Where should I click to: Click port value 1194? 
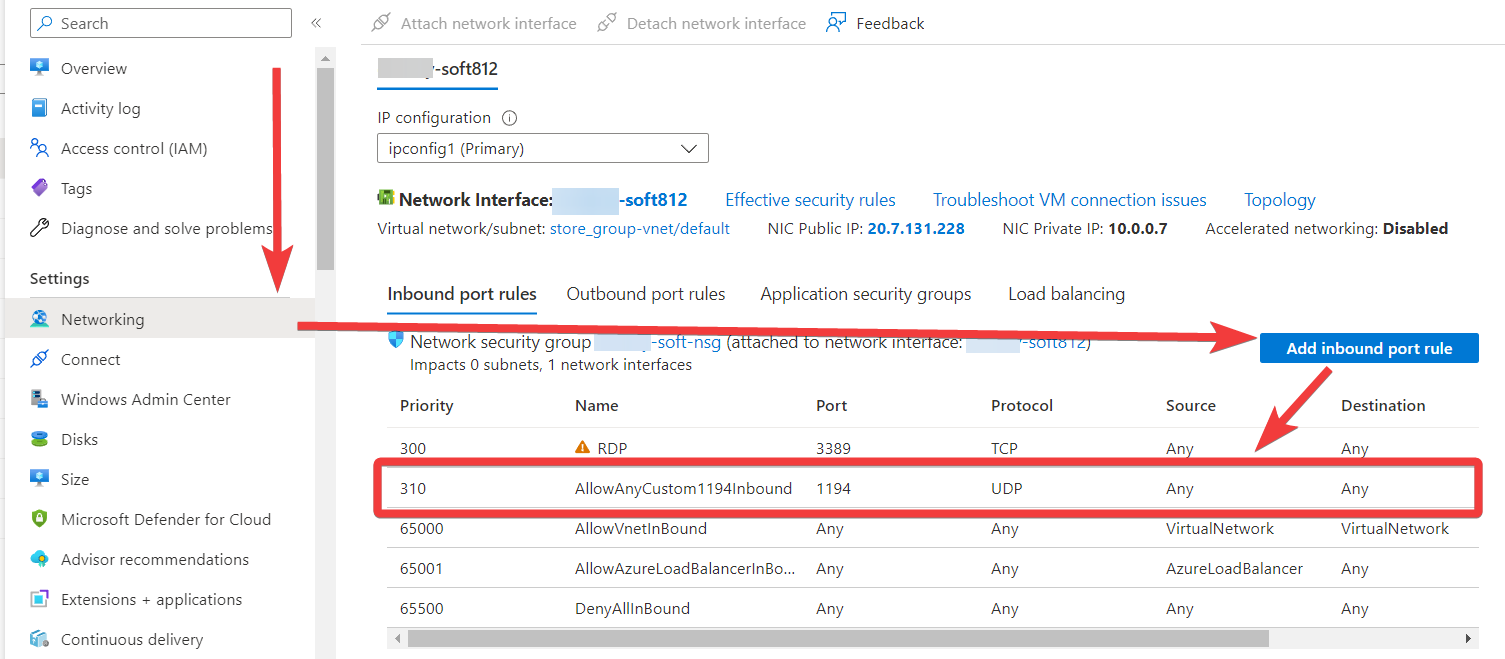point(833,489)
